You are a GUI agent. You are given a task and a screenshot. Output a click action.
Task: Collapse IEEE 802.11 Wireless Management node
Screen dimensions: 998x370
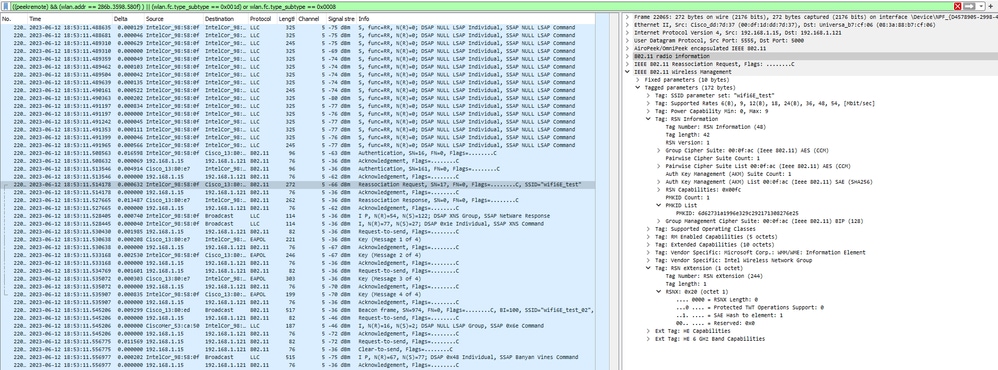click(628, 72)
